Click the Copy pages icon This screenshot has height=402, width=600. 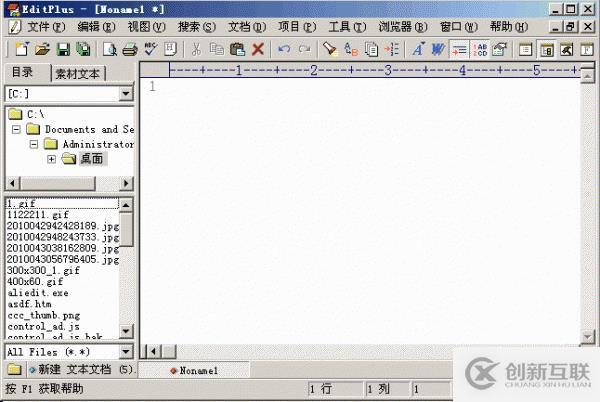point(217,49)
